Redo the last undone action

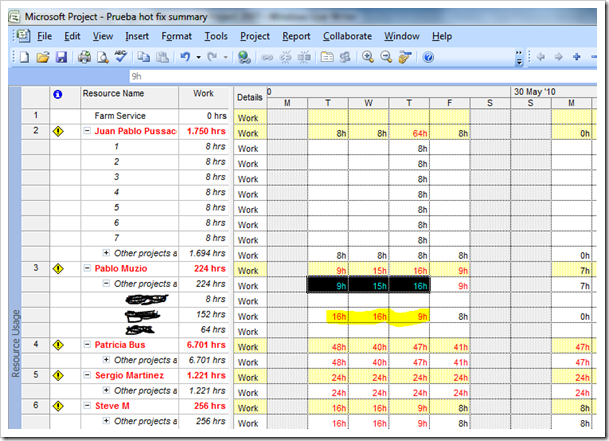tap(212, 57)
